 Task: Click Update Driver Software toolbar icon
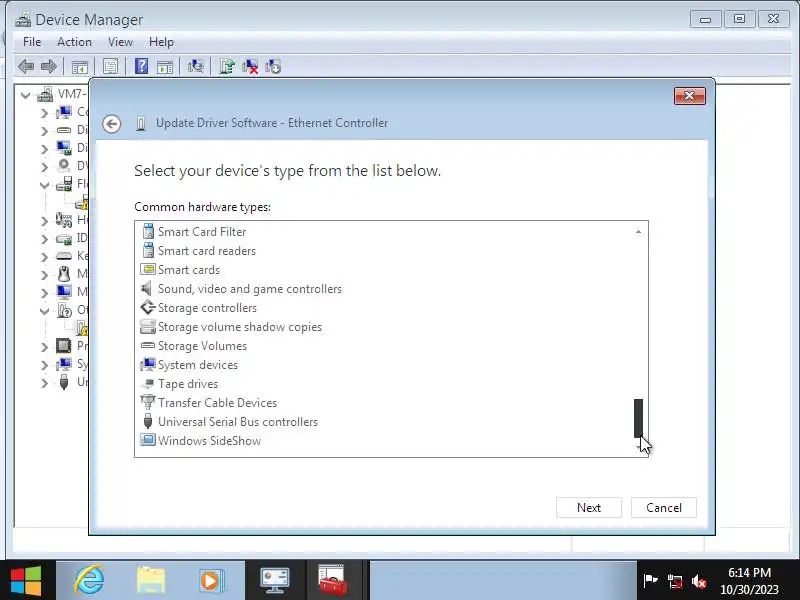tap(227, 66)
